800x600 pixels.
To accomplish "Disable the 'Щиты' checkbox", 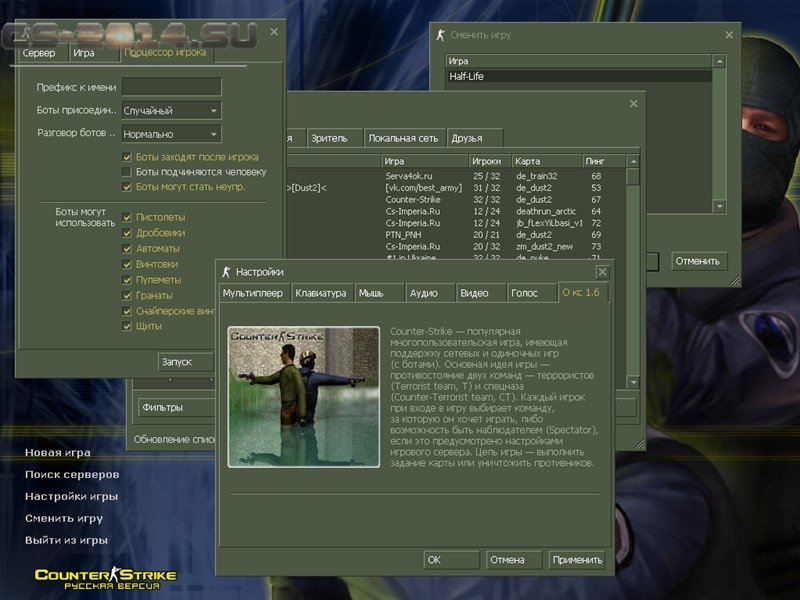I will coord(125,323).
